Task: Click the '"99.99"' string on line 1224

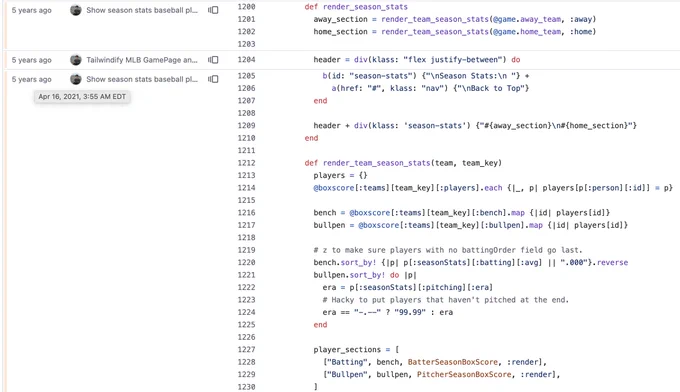Action: (410, 312)
